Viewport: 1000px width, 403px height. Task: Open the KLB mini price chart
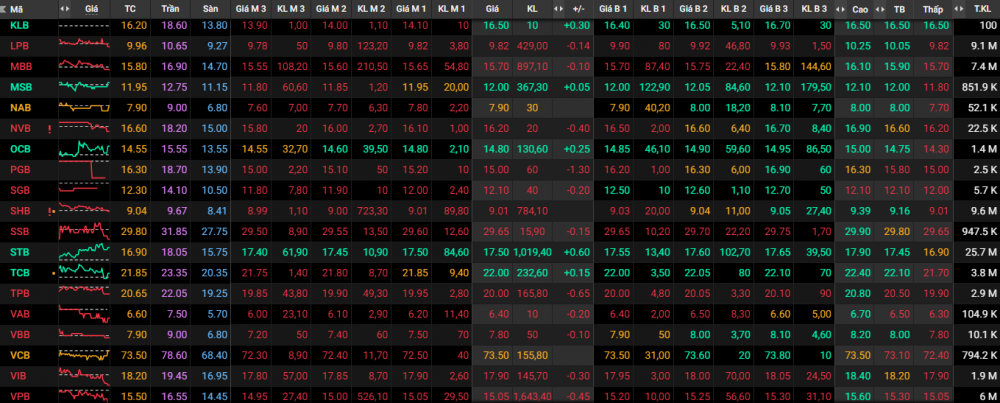pos(84,26)
